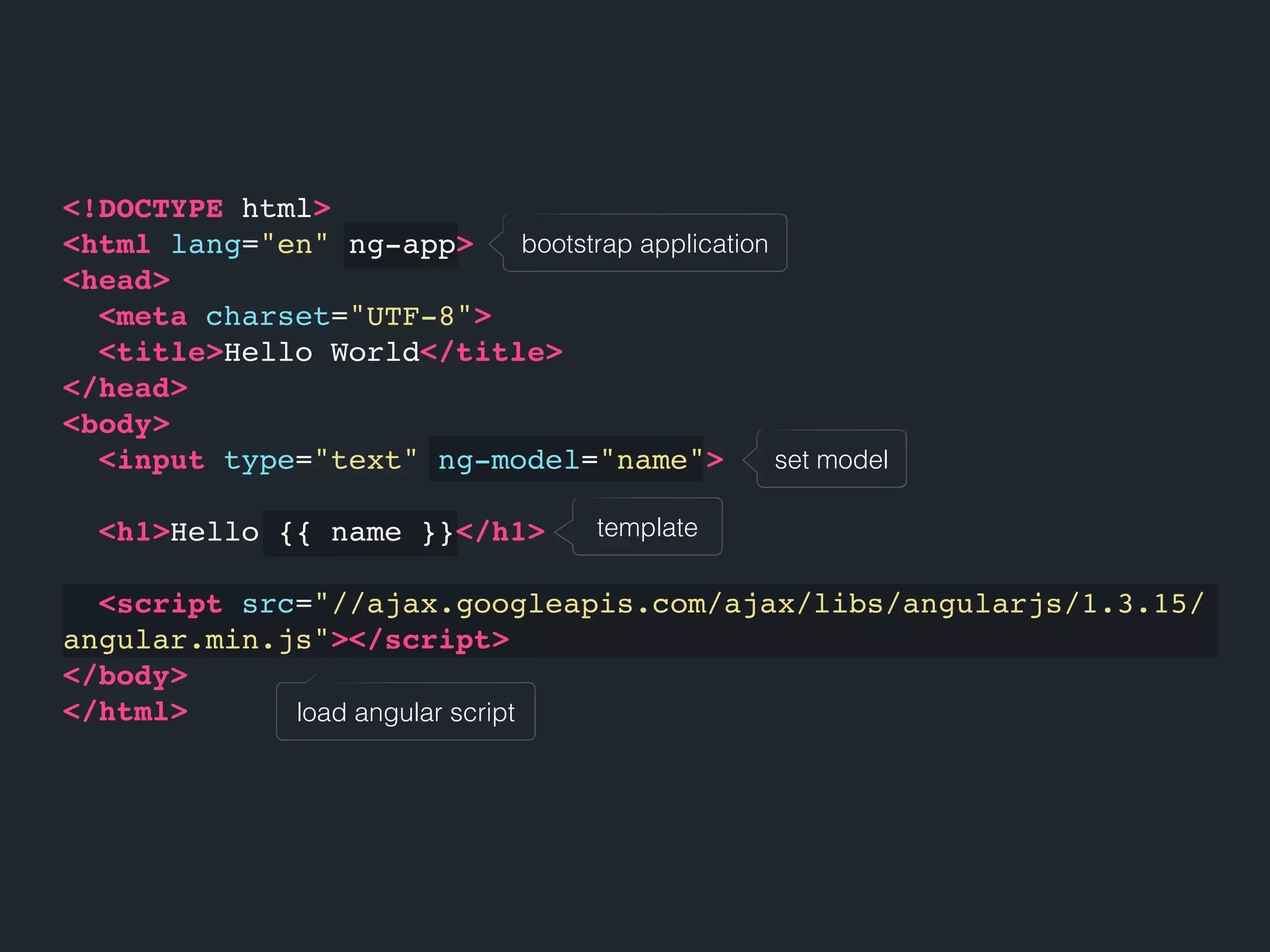Click the opening body tag
The image size is (1270, 952).
[x=116, y=425]
